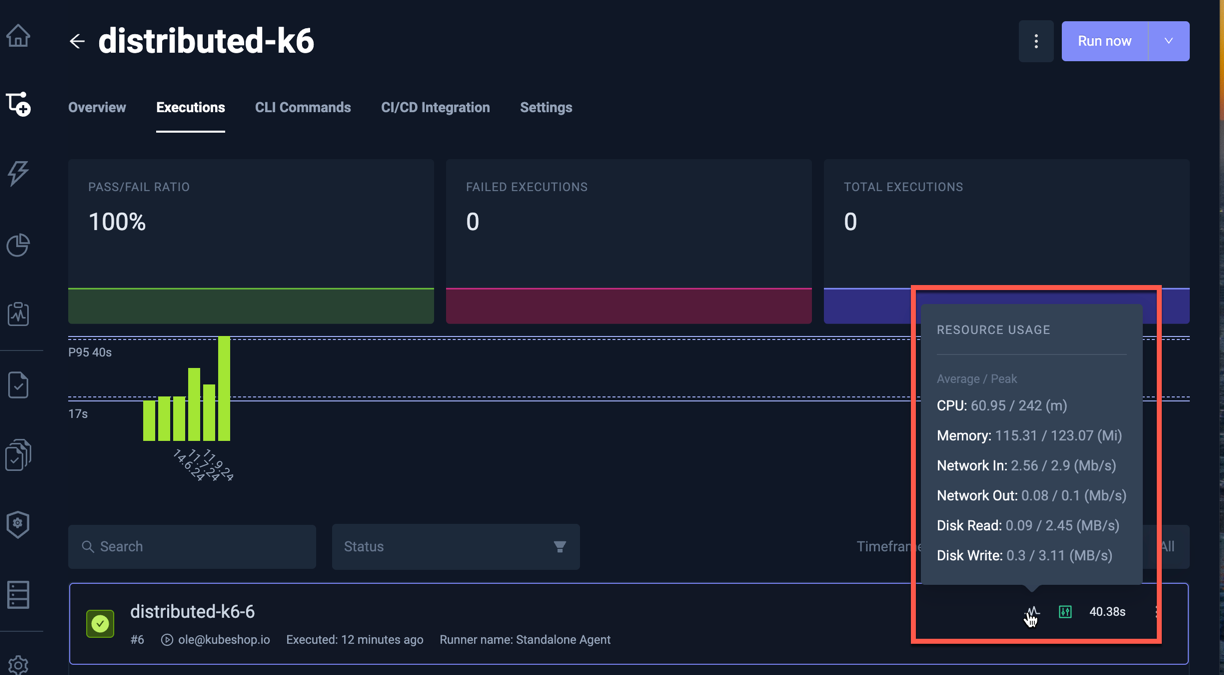The image size is (1224, 675).
Task: Open the Status filter dropdown
Action: point(455,547)
